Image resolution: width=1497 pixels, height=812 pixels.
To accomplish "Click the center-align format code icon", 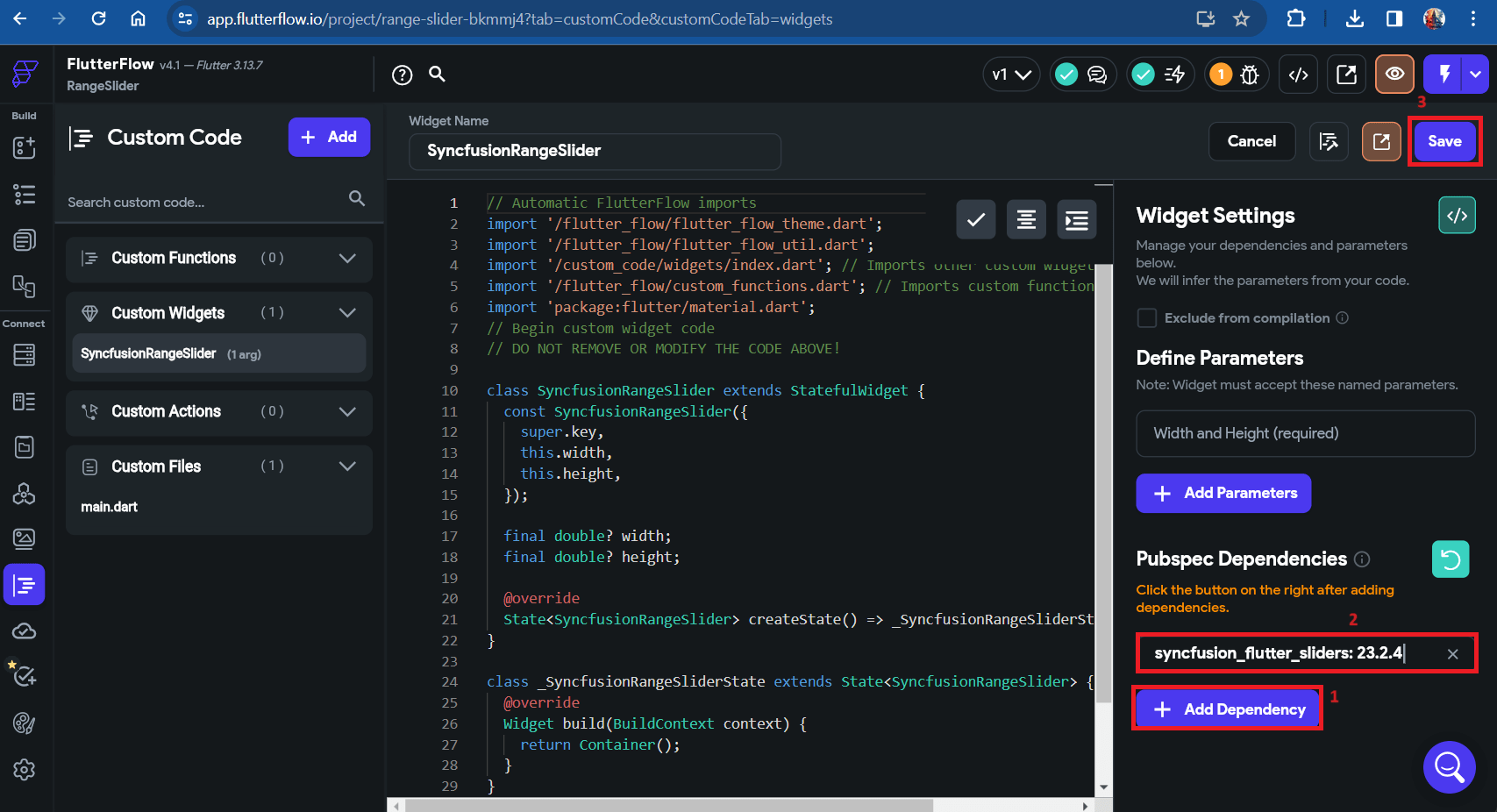I will pyautogui.click(x=1026, y=219).
